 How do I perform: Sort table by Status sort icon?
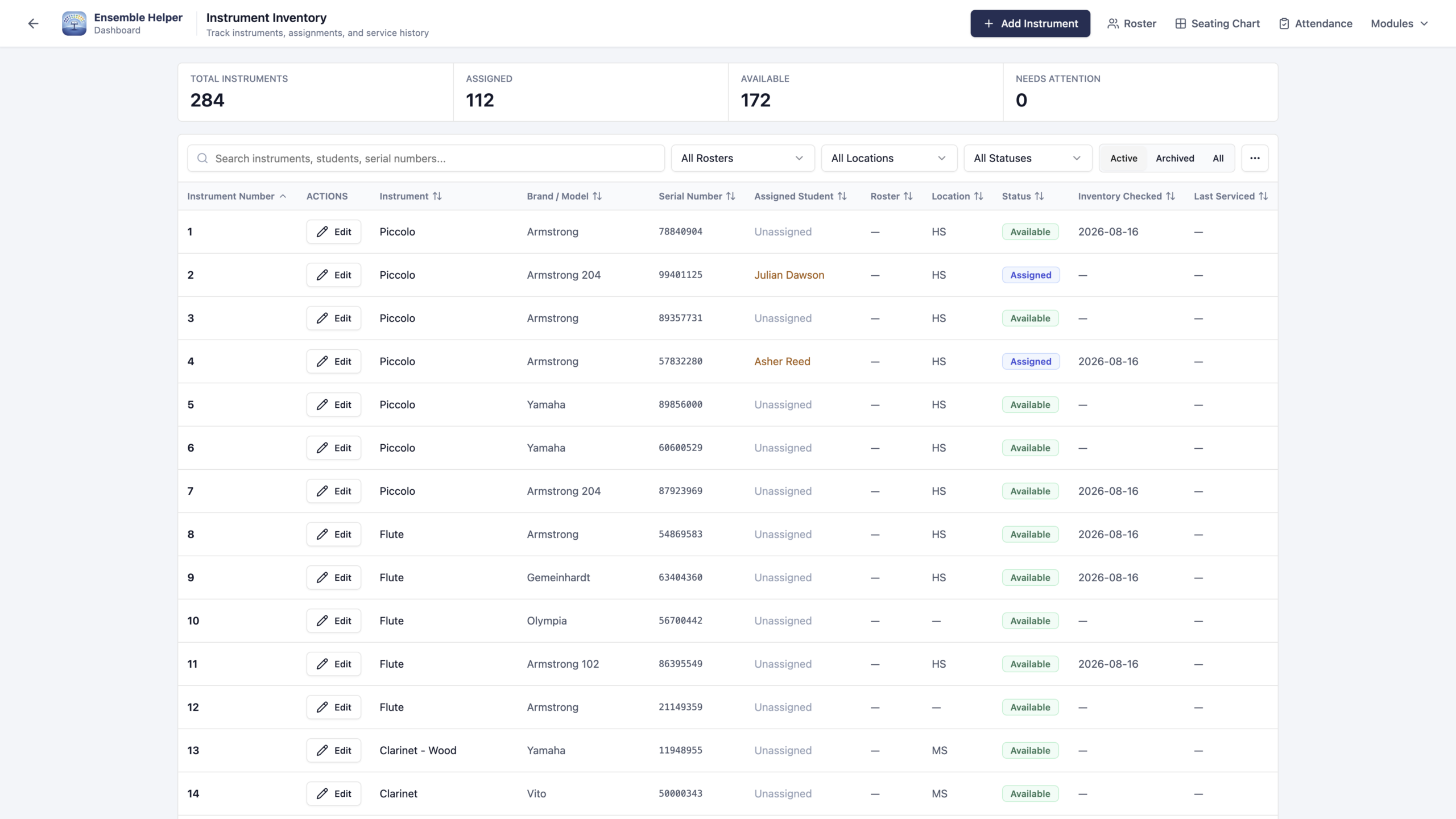[1039, 196]
